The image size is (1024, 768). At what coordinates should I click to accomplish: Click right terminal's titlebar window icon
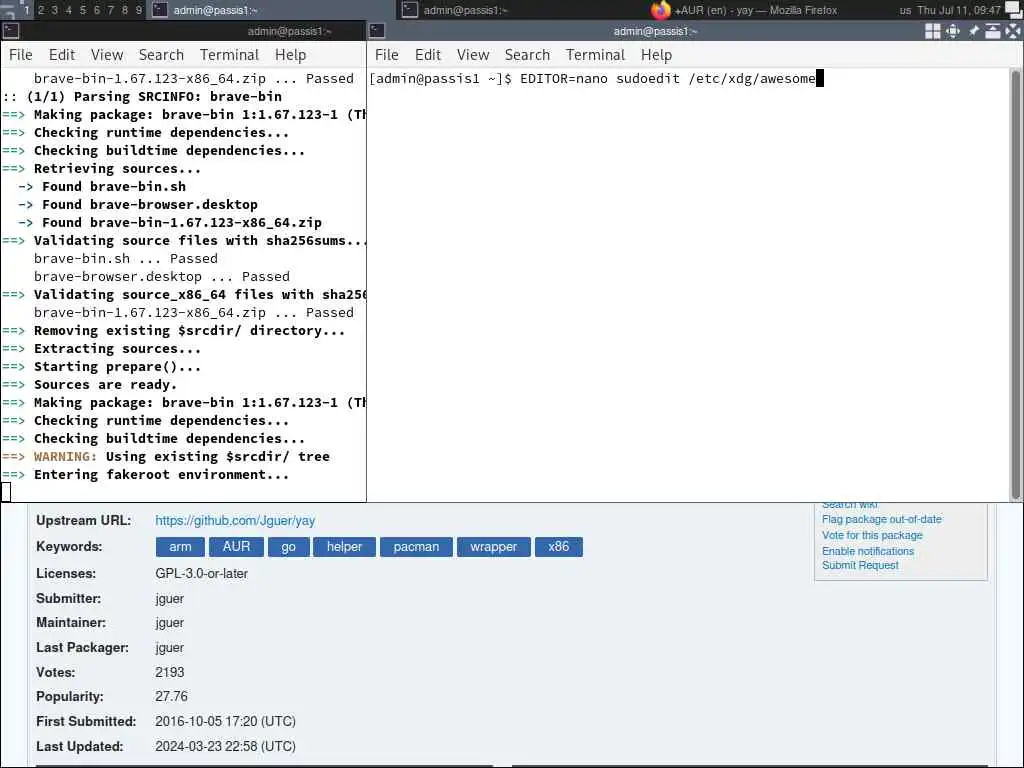377,31
